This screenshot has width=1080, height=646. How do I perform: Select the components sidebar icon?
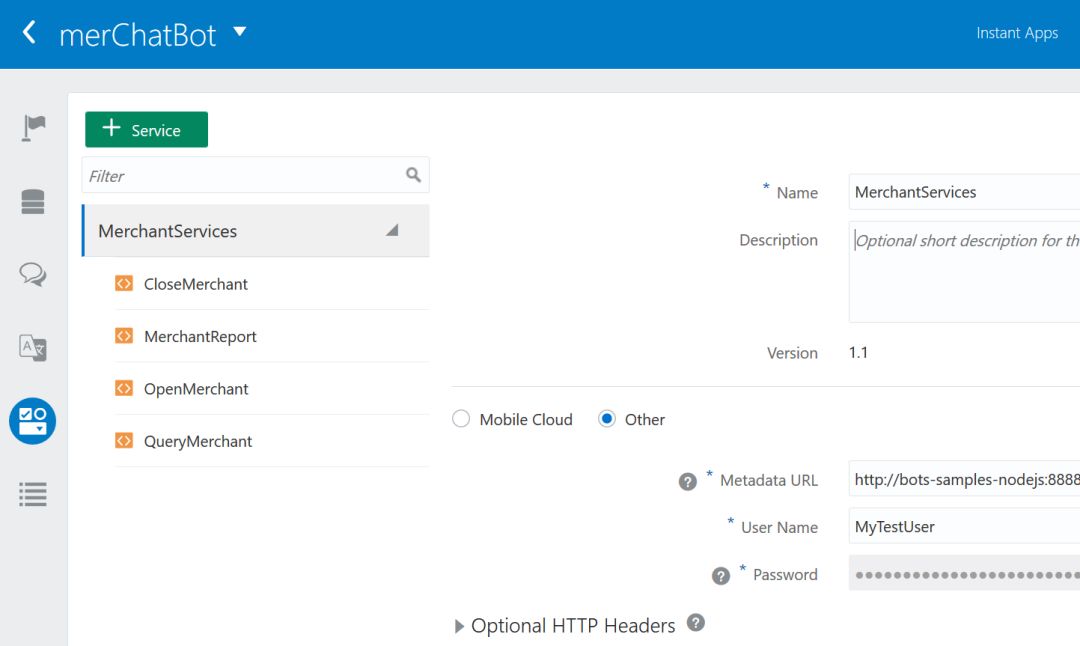[33, 421]
